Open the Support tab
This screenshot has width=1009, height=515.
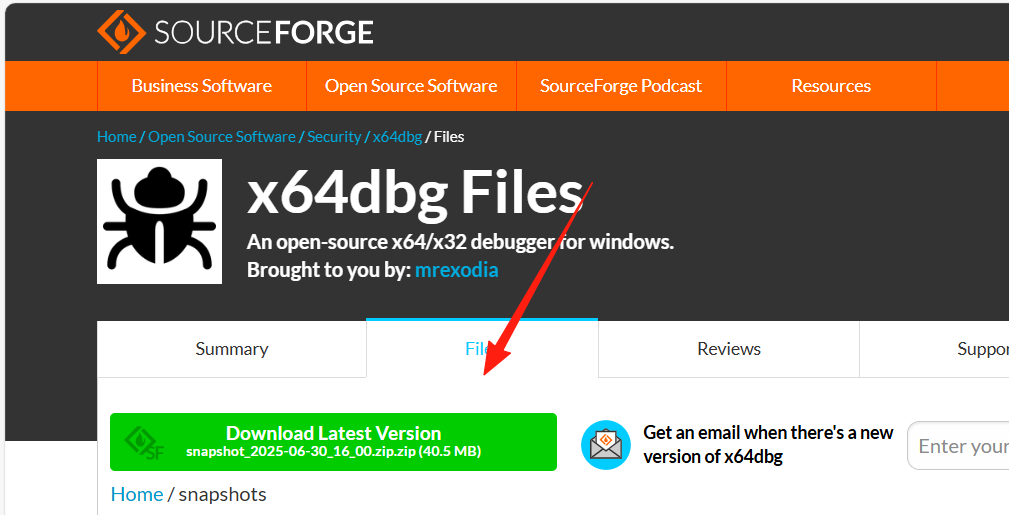(x=982, y=349)
